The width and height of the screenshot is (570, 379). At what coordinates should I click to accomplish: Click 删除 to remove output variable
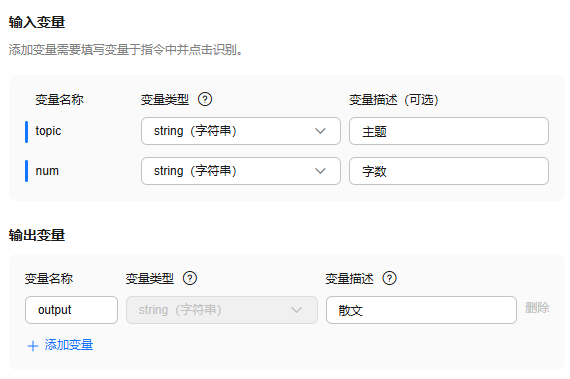click(x=537, y=308)
